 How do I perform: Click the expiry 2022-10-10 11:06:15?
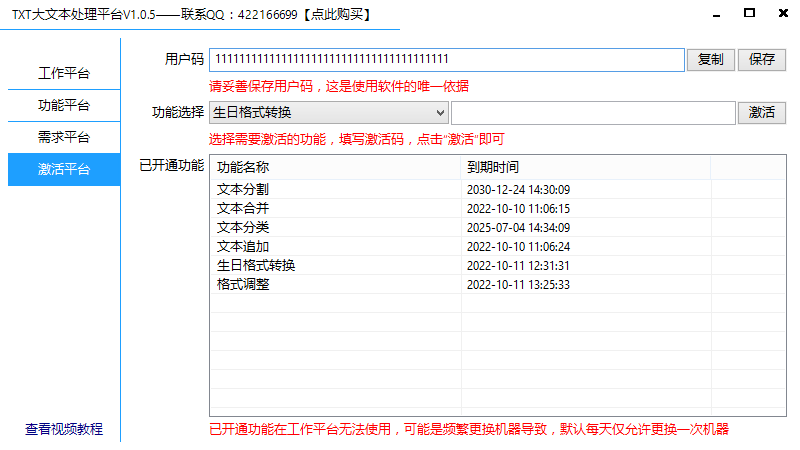[518, 209]
